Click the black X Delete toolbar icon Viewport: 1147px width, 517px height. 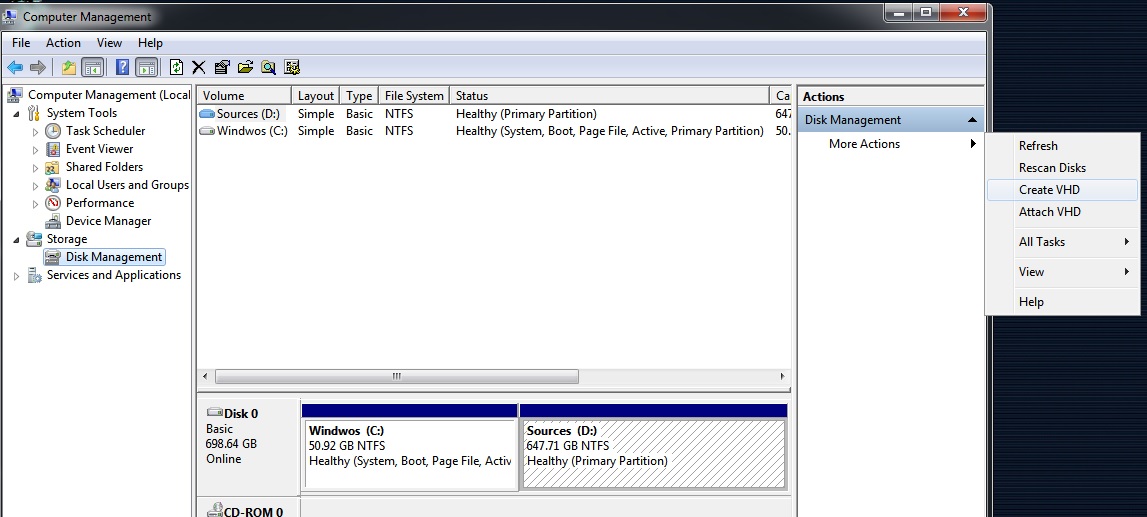(x=198, y=67)
